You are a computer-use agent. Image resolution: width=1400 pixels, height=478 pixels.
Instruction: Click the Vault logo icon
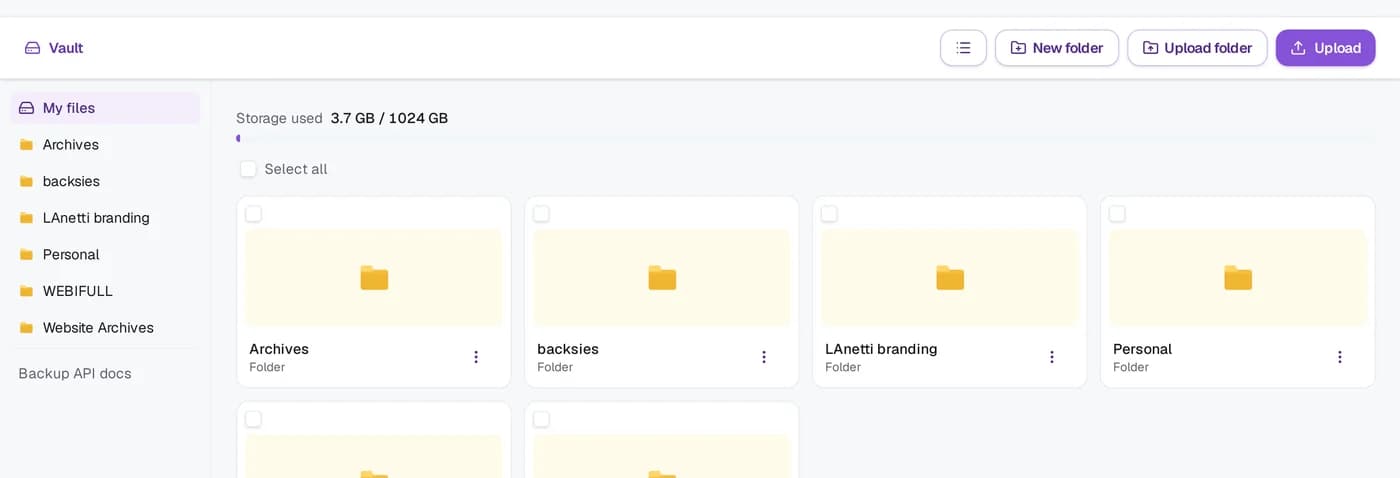tap(33, 48)
